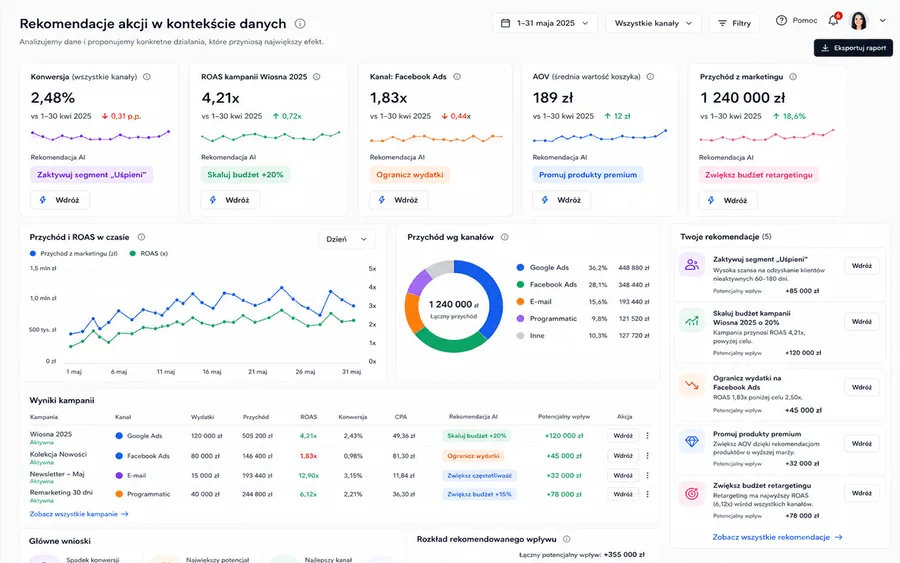This screenshot has height=563, width=900.
Task: Click the diamond icon for Promuj produkty premium
Action: [x=692, y=441]
